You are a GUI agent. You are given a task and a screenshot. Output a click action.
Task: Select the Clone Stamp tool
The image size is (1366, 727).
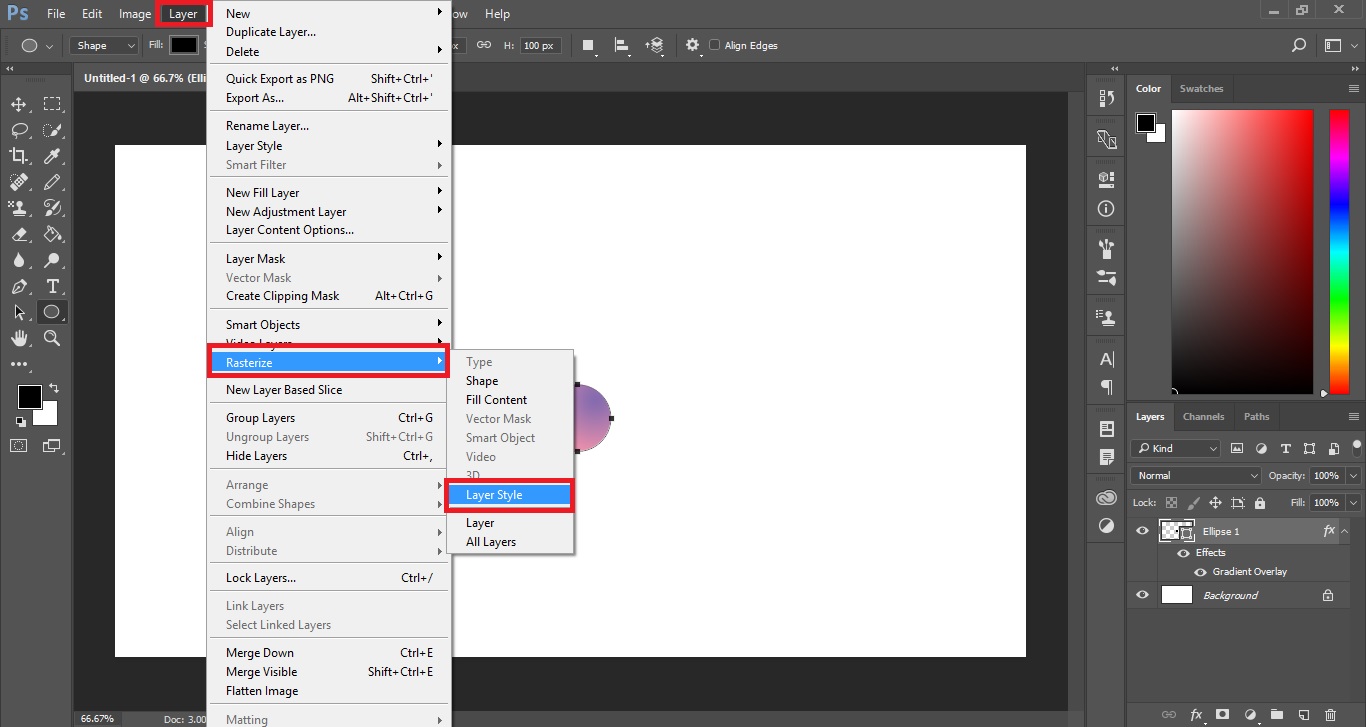pyautogui.click(x=19, y=208)
